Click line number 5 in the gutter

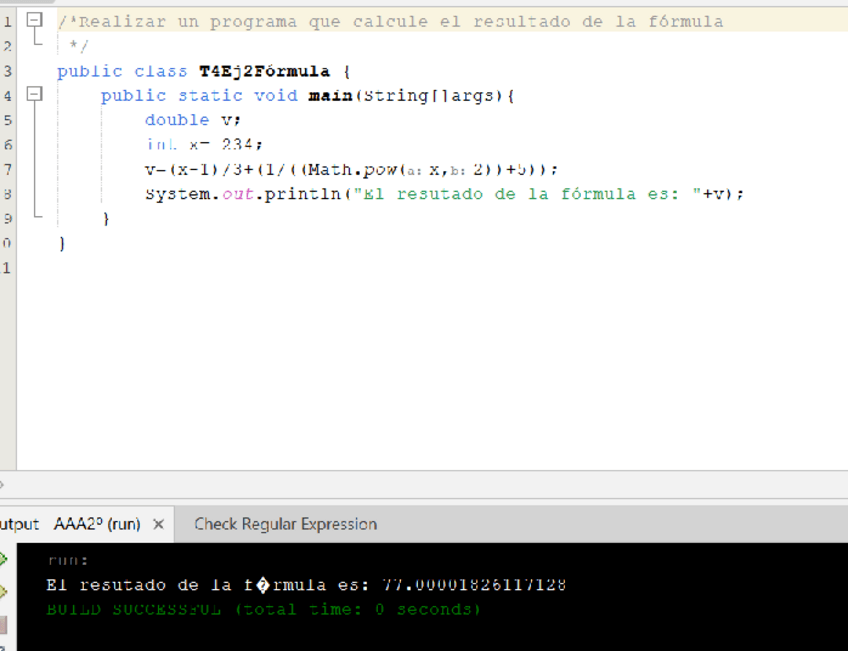tap(8, 119)
